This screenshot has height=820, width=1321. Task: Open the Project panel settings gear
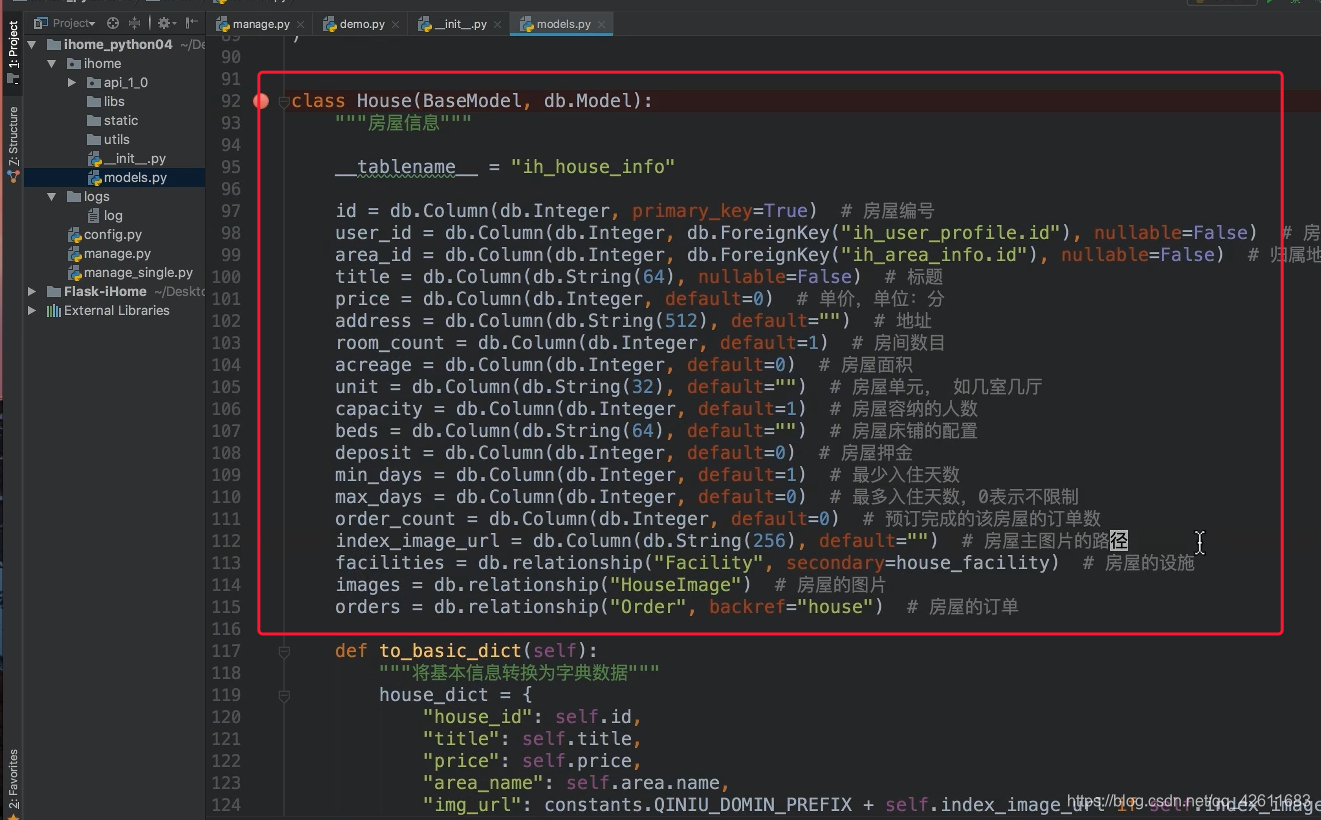[164, 22]
